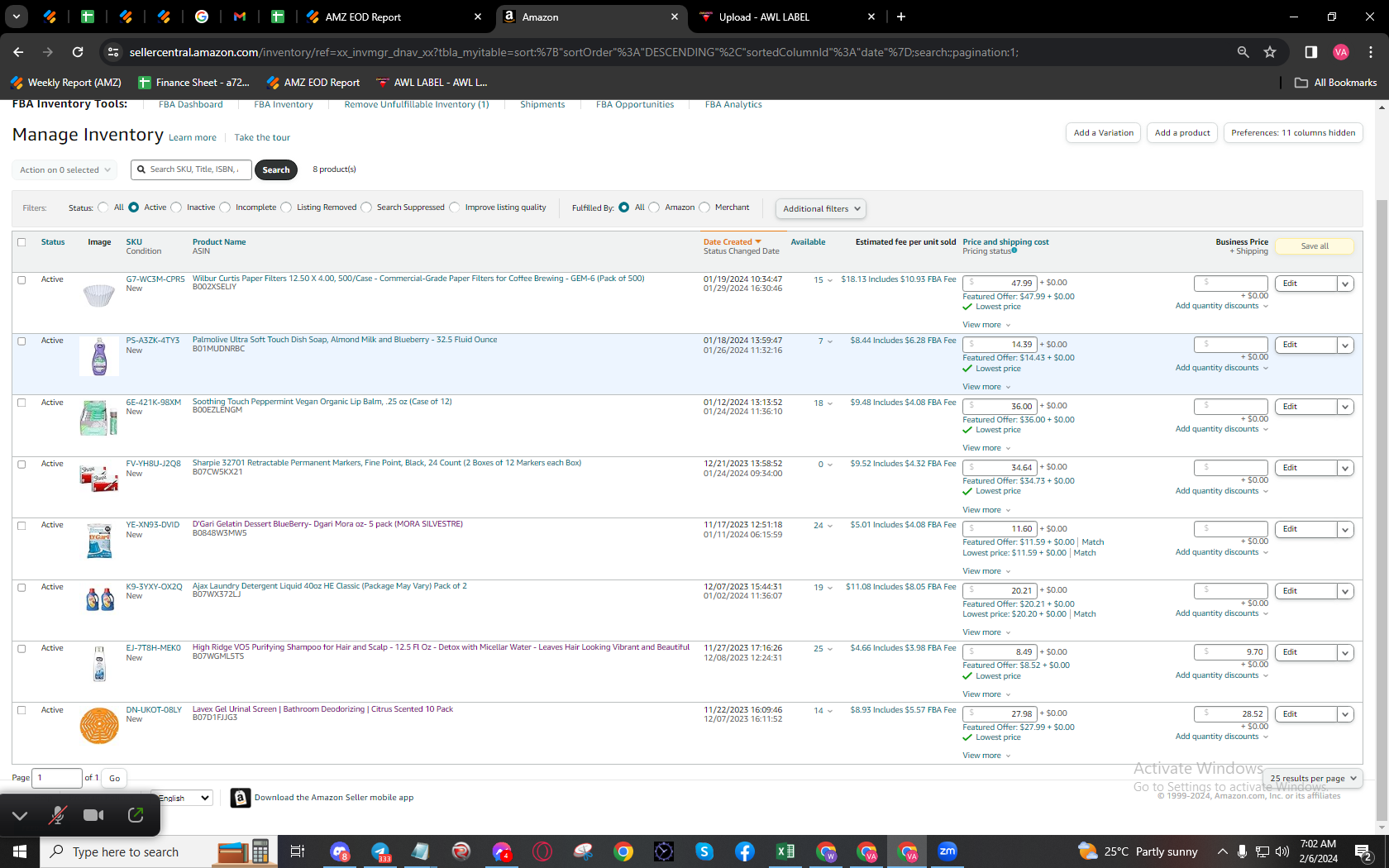Image resolution: width=1389 pixels, height=868 pixels.
Task: Open the tab search dropdown arrow
Action: click(16, 17)
